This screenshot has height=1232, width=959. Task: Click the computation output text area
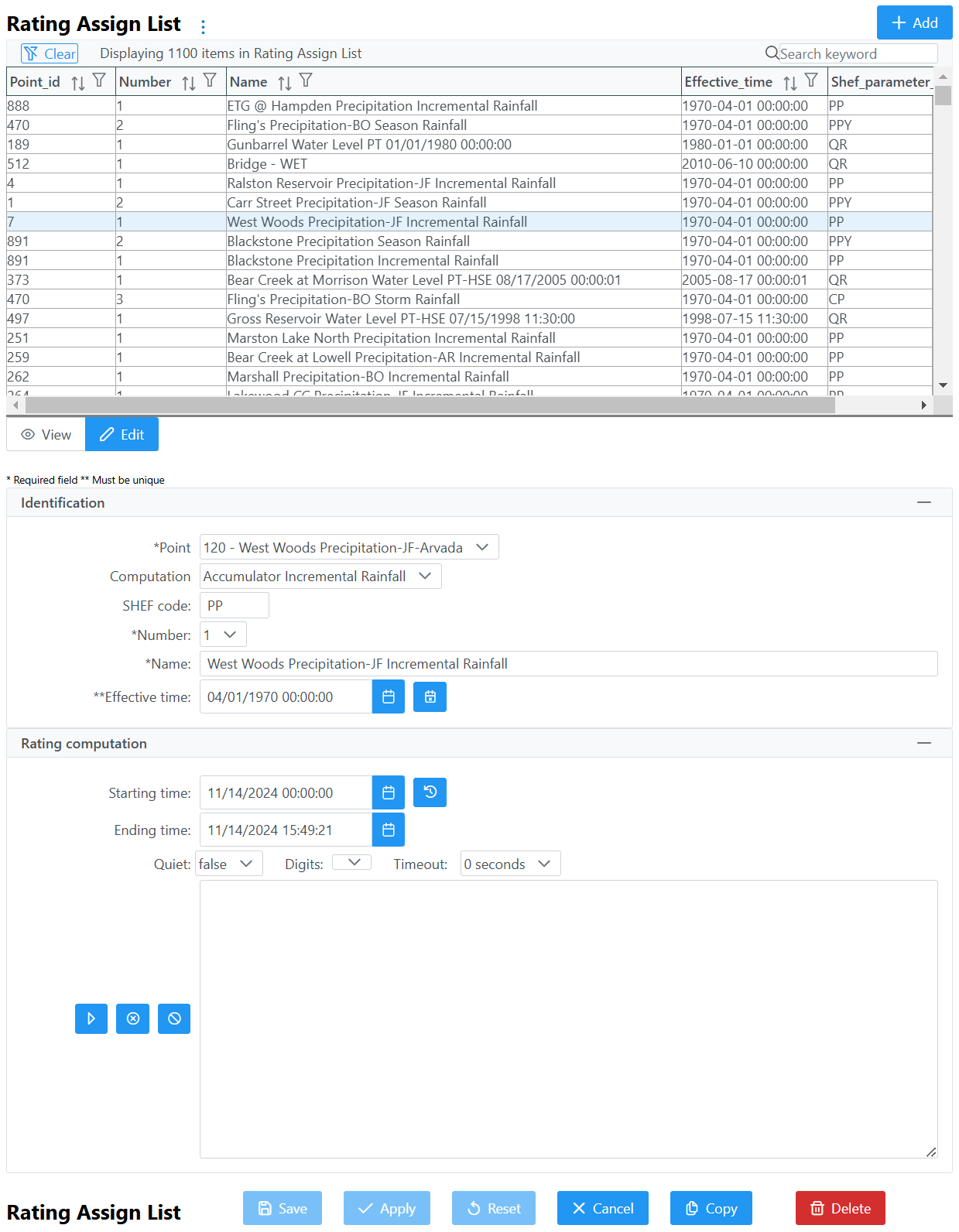pos(569,1019)
